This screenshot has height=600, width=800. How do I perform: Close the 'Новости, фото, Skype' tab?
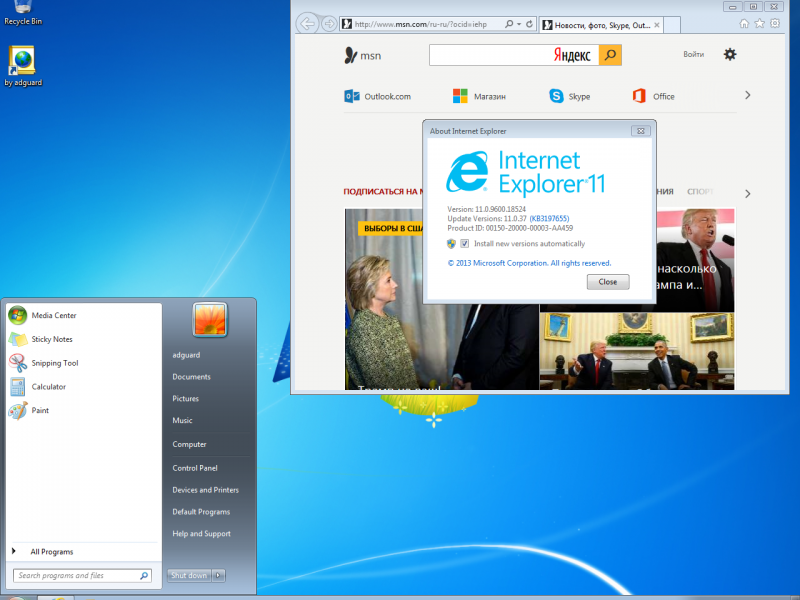tap(657, 25)
